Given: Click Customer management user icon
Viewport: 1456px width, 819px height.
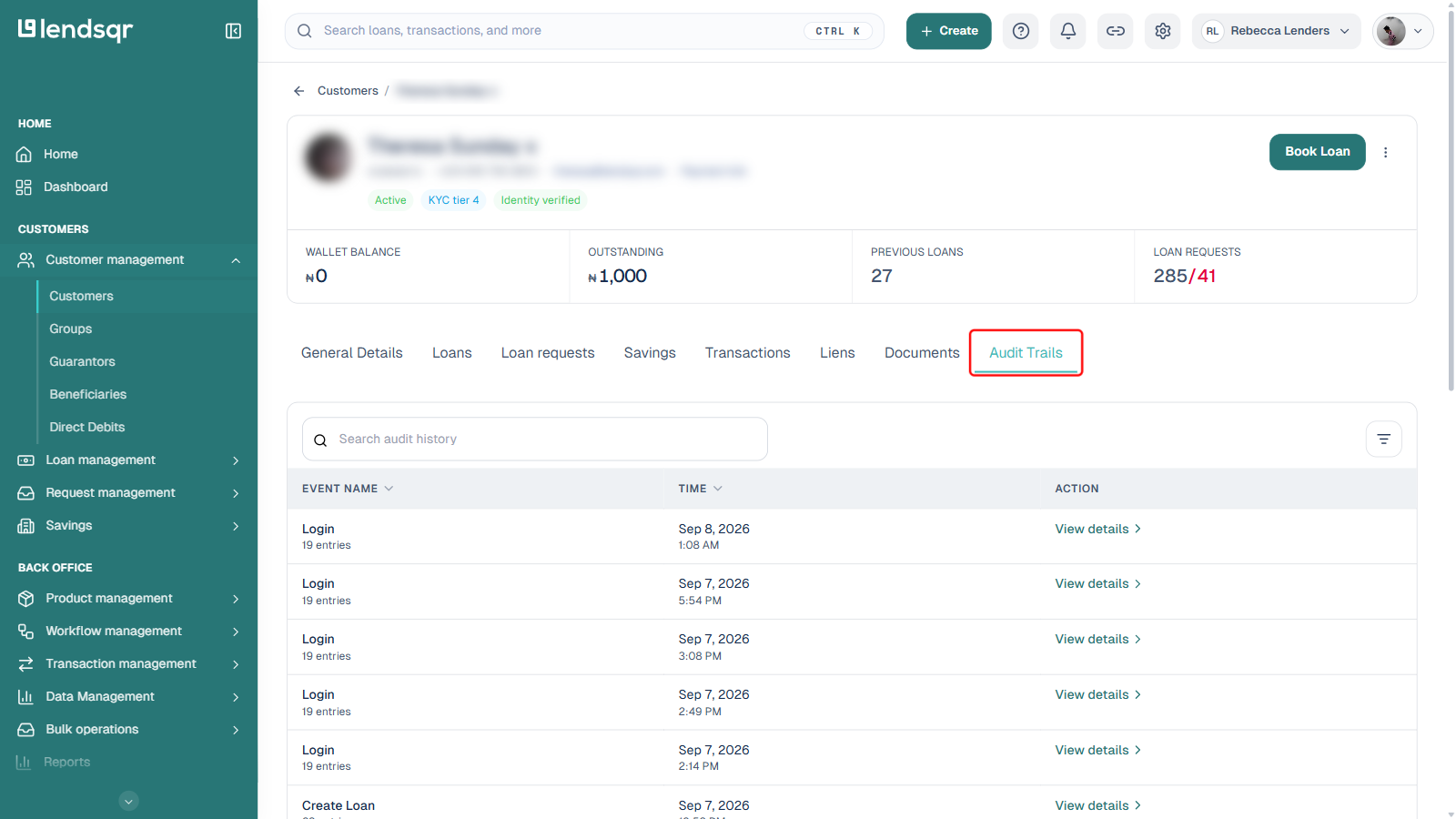Looking at the screenshot, I should point(25,260).
